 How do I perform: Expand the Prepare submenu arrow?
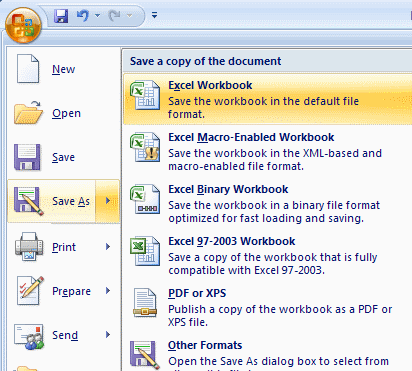(108, 290)
